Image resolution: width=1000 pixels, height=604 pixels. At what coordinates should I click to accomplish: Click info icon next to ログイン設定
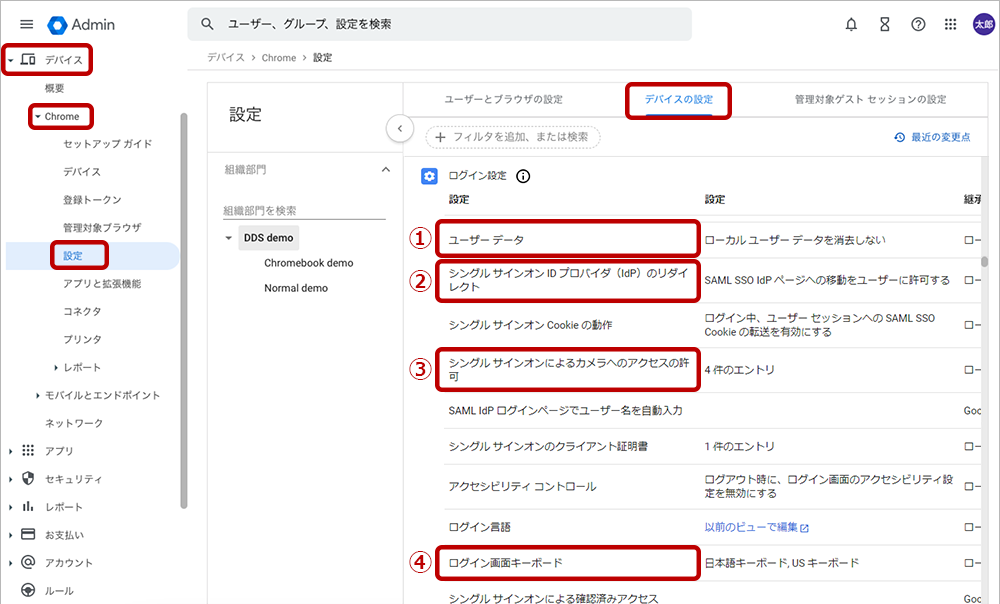pos(523,176)
